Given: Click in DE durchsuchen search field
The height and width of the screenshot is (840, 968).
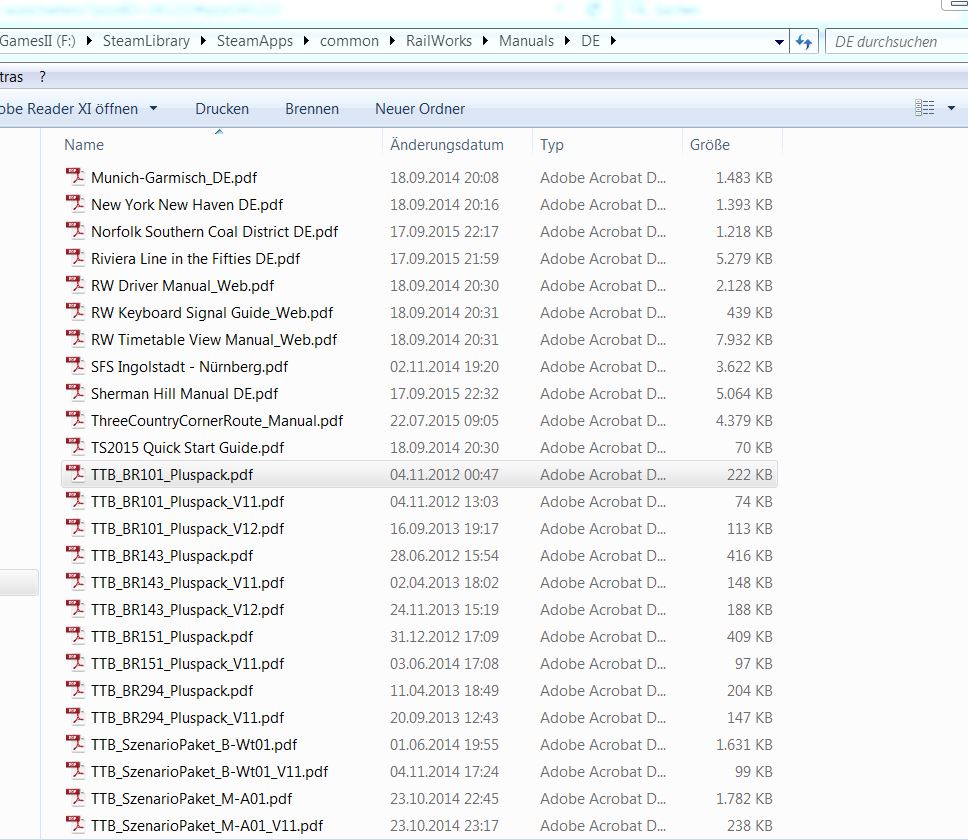Looking at the screenshot, I should 896,41.
